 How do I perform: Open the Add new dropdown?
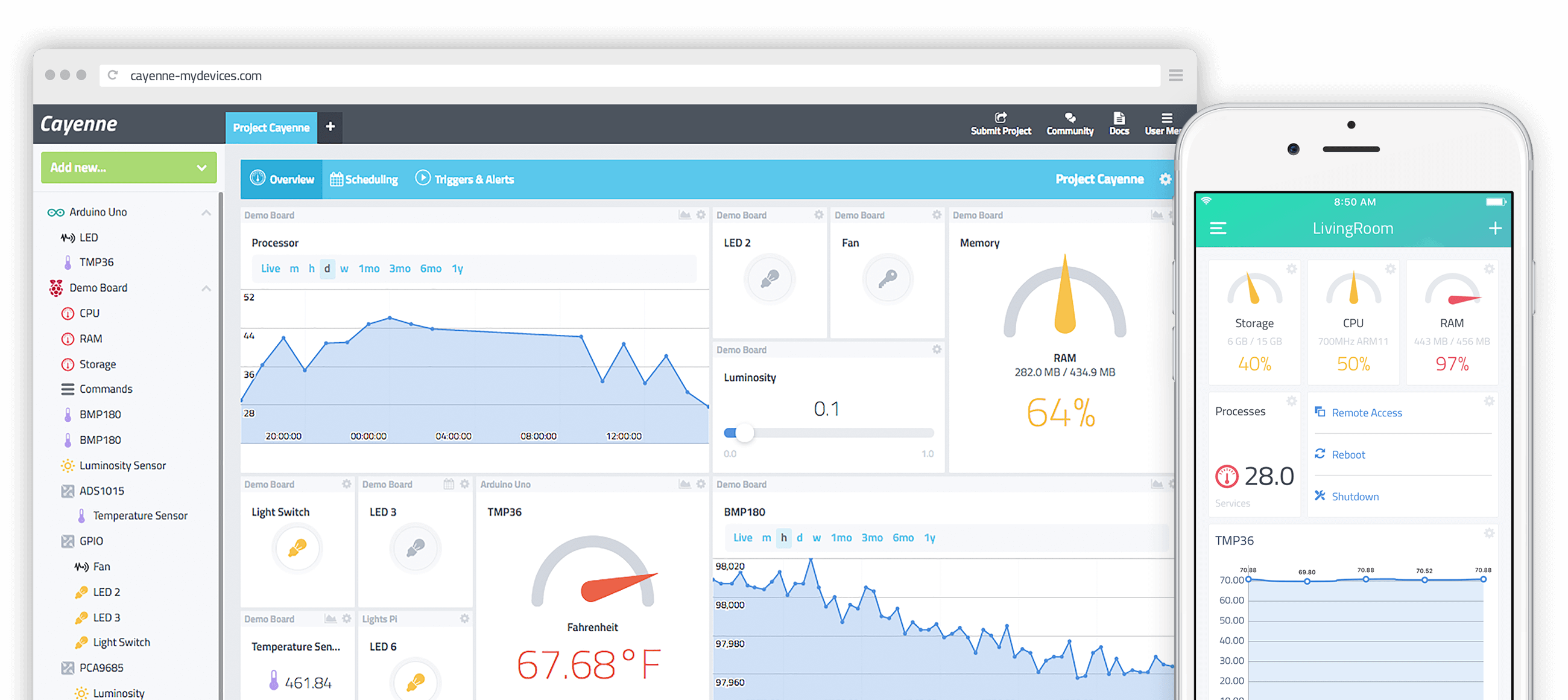click(x=129, y=168)
